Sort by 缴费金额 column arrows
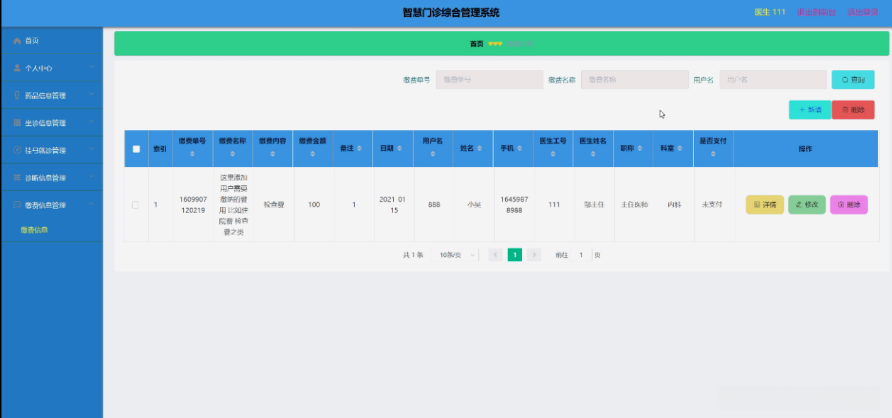 coord(312,154)
